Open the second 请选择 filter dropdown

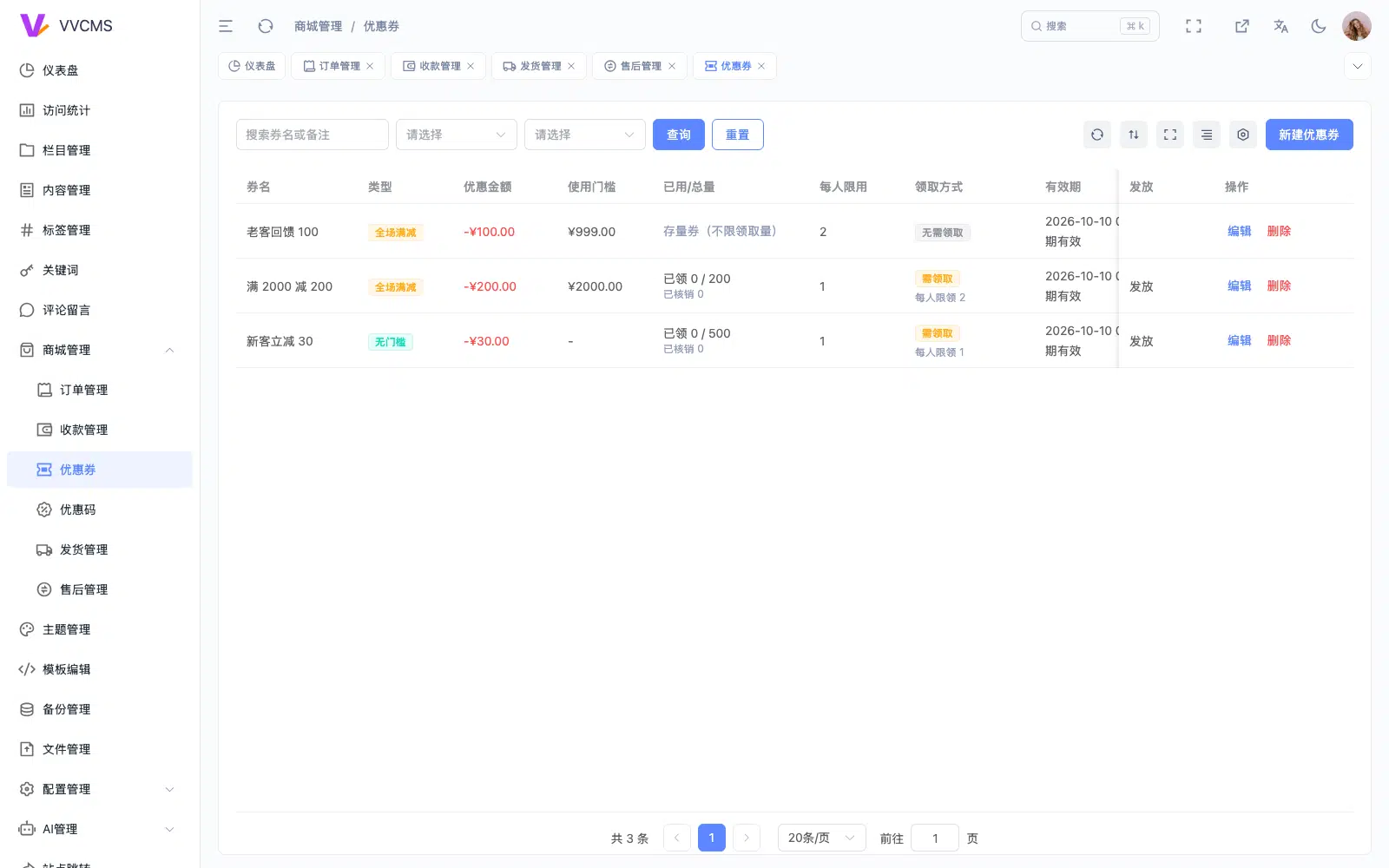[x=585, y=135]
